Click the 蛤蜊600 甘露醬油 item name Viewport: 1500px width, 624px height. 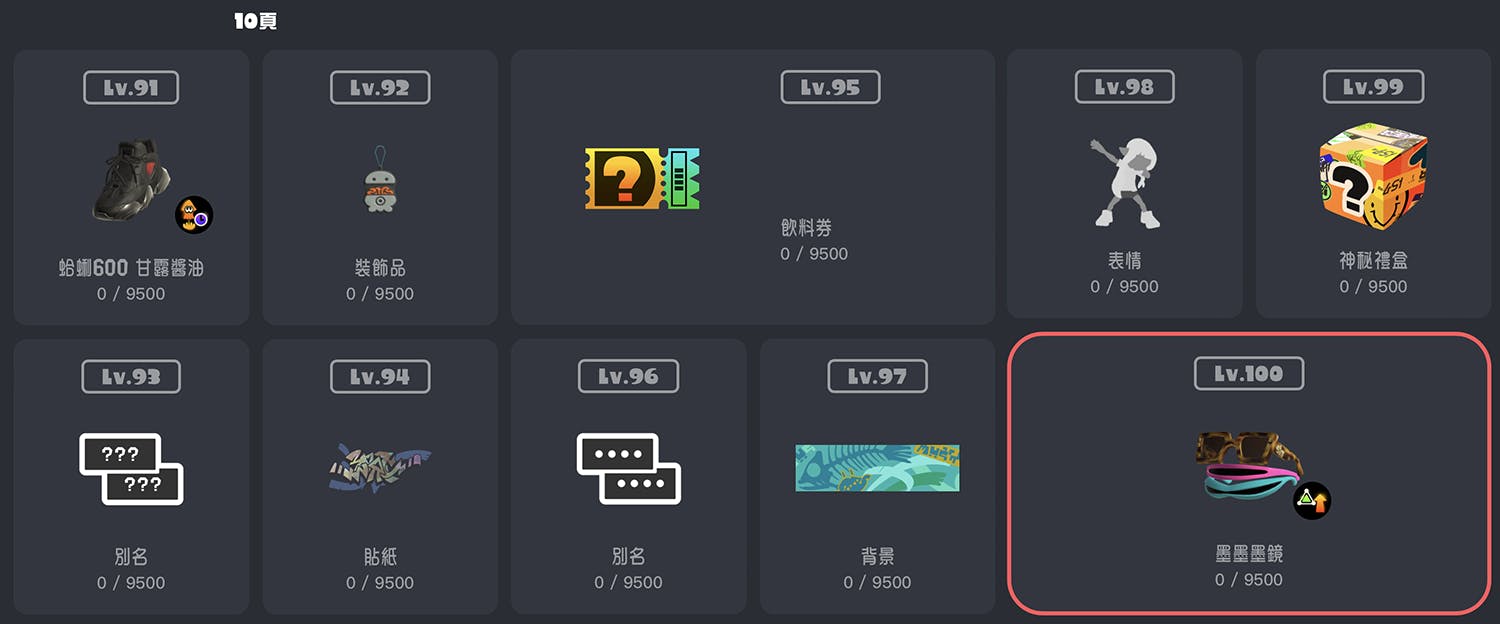pyautogui.click(x=131, y=268)
